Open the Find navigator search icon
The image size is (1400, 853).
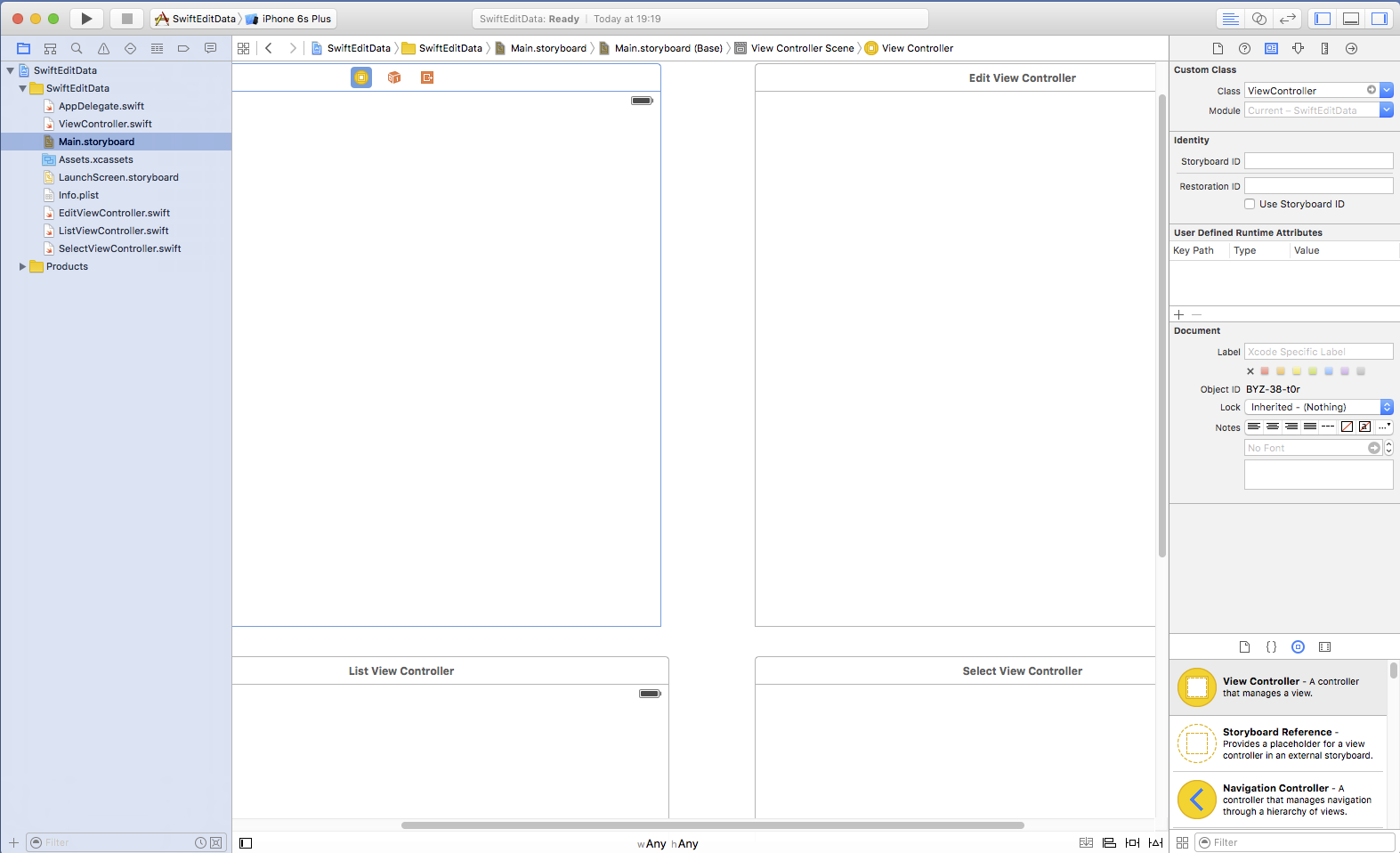coord(77,49)
